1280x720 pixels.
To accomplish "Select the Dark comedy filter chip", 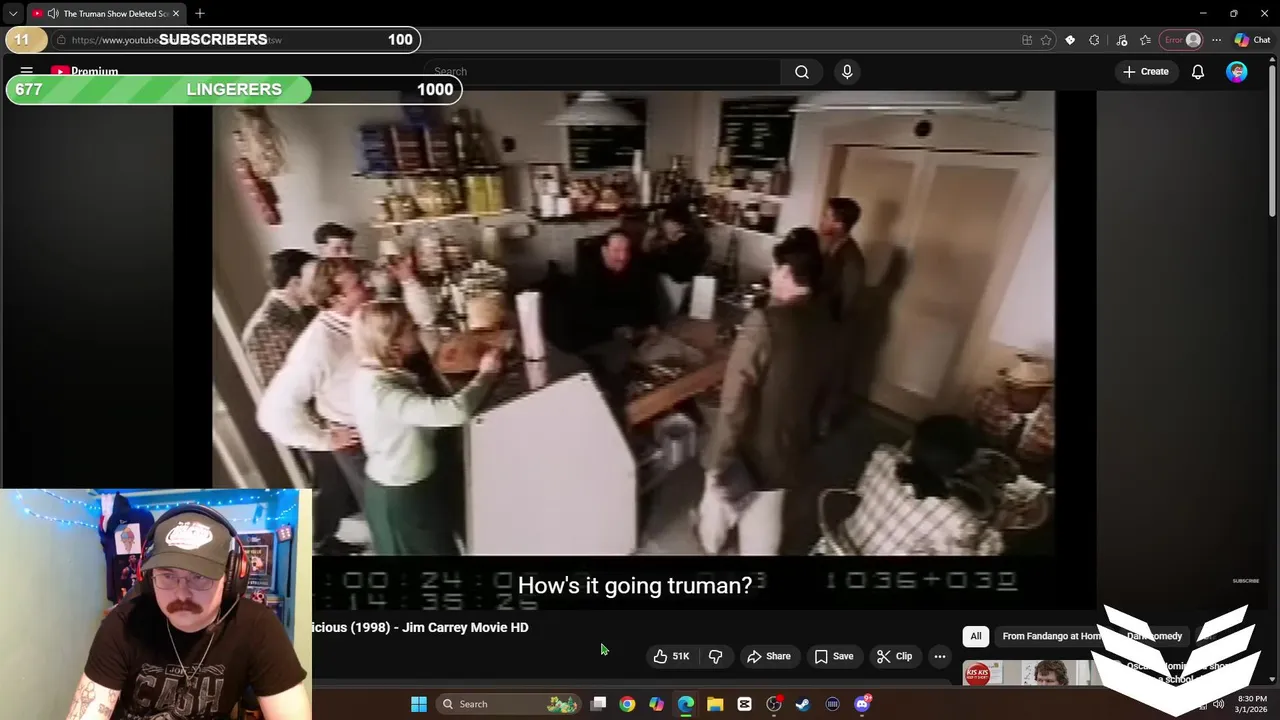I will point(1154,636).
